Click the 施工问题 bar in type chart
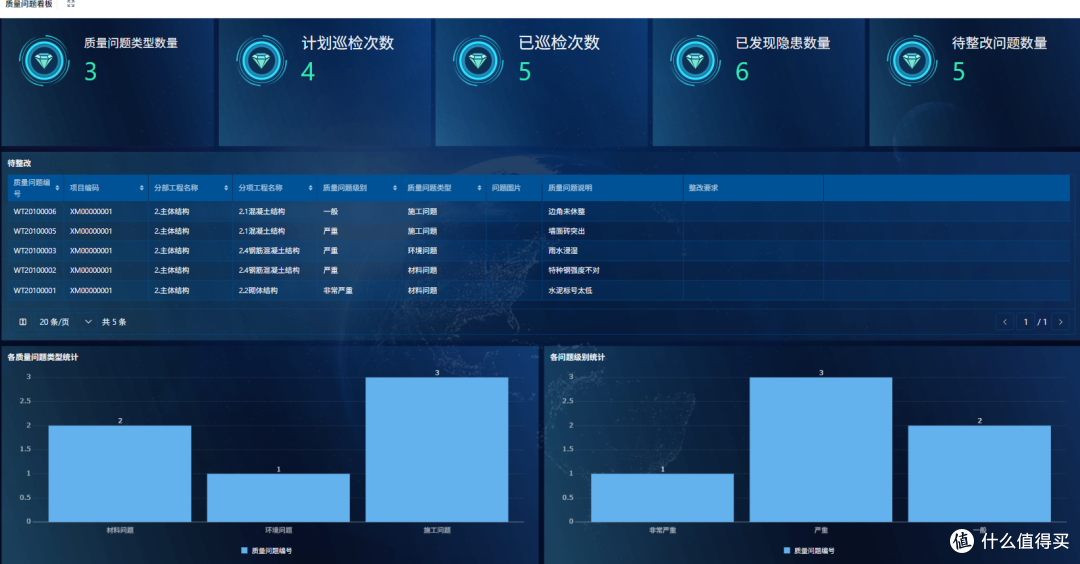 pyautogui.click(x=437, y=449)
